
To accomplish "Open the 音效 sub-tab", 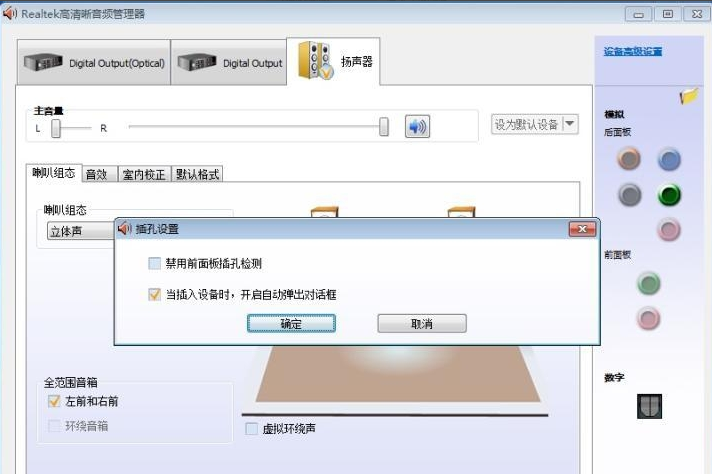I will (x=97, y=174).
